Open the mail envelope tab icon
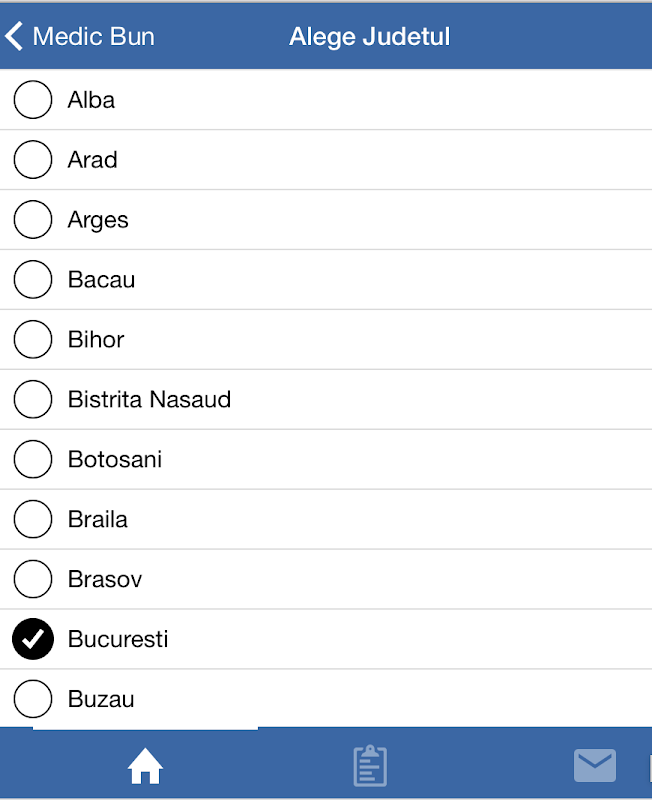 tap(595, 766)
